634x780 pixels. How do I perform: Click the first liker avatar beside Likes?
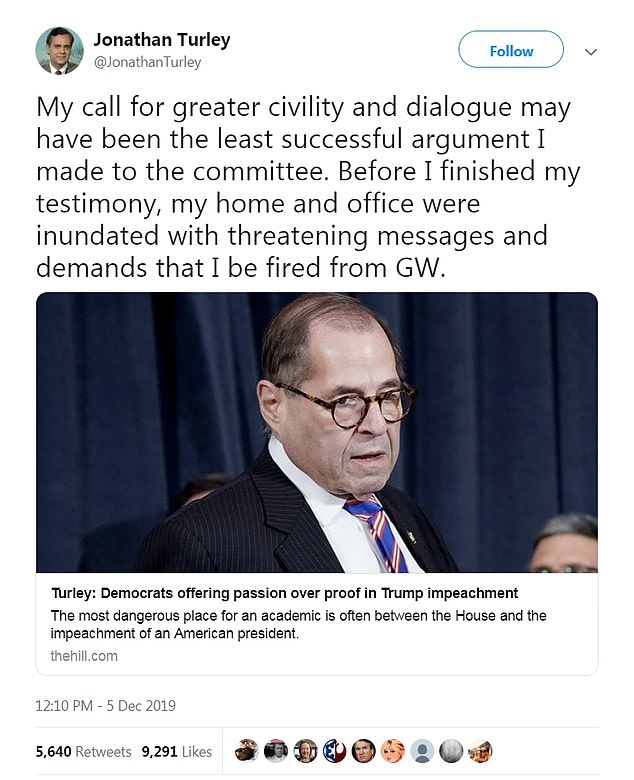coord(248,751)
